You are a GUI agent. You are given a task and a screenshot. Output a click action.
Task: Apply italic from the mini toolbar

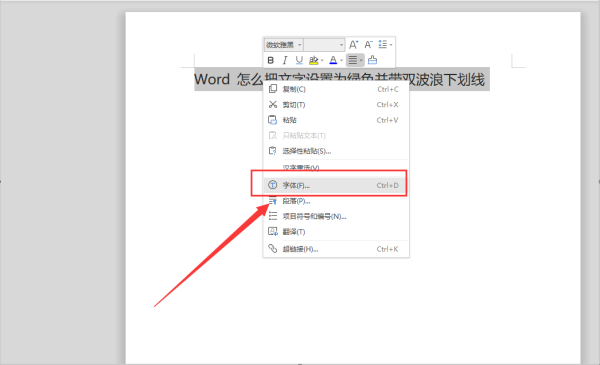285,60
